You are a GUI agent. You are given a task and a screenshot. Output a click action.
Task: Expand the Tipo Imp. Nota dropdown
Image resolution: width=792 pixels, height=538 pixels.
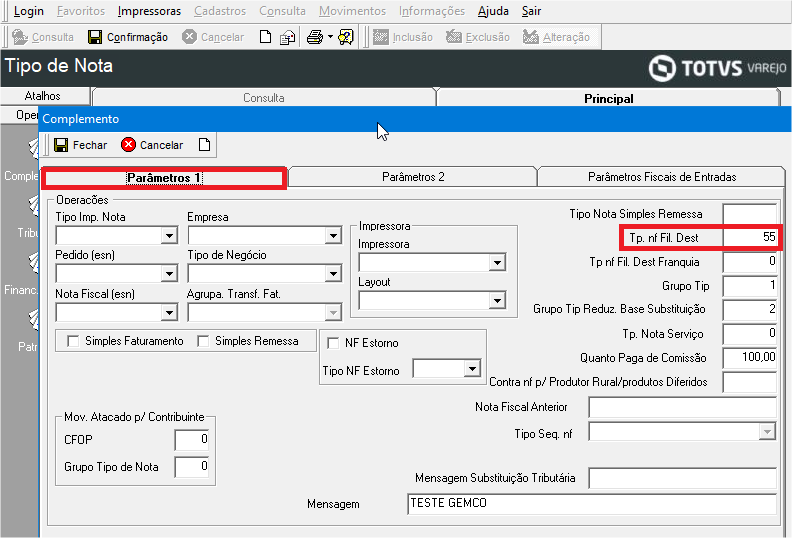169,235
